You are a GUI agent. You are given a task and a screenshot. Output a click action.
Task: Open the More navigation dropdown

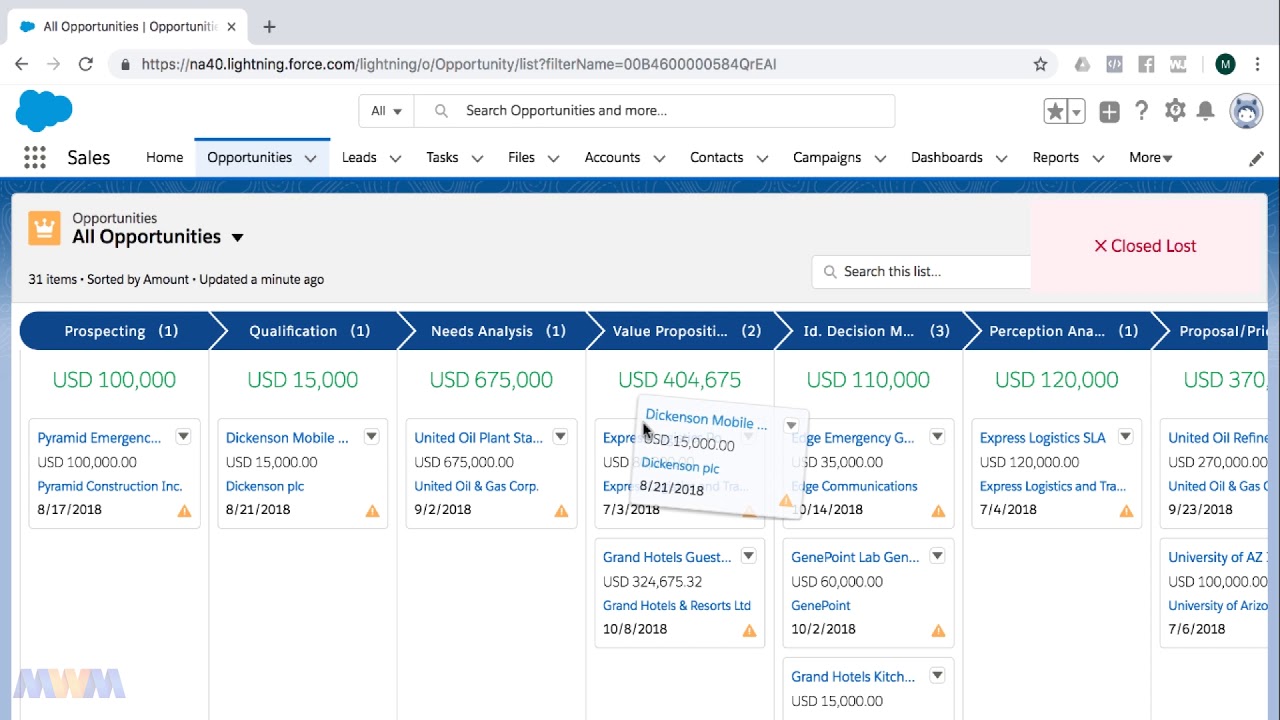point(1150,157)
